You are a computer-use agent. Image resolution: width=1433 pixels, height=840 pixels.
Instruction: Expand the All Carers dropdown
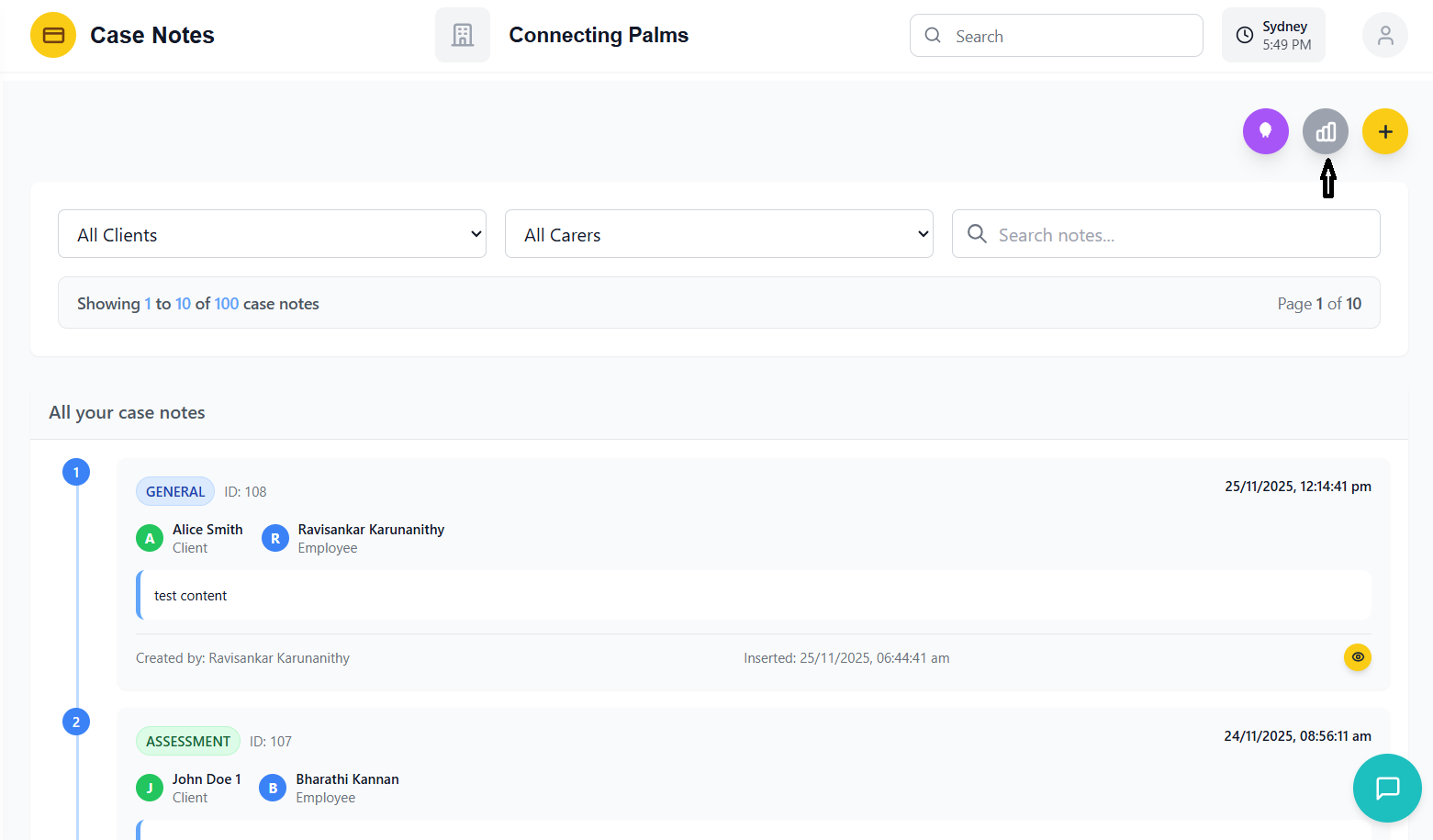click(x=719, y=234)
